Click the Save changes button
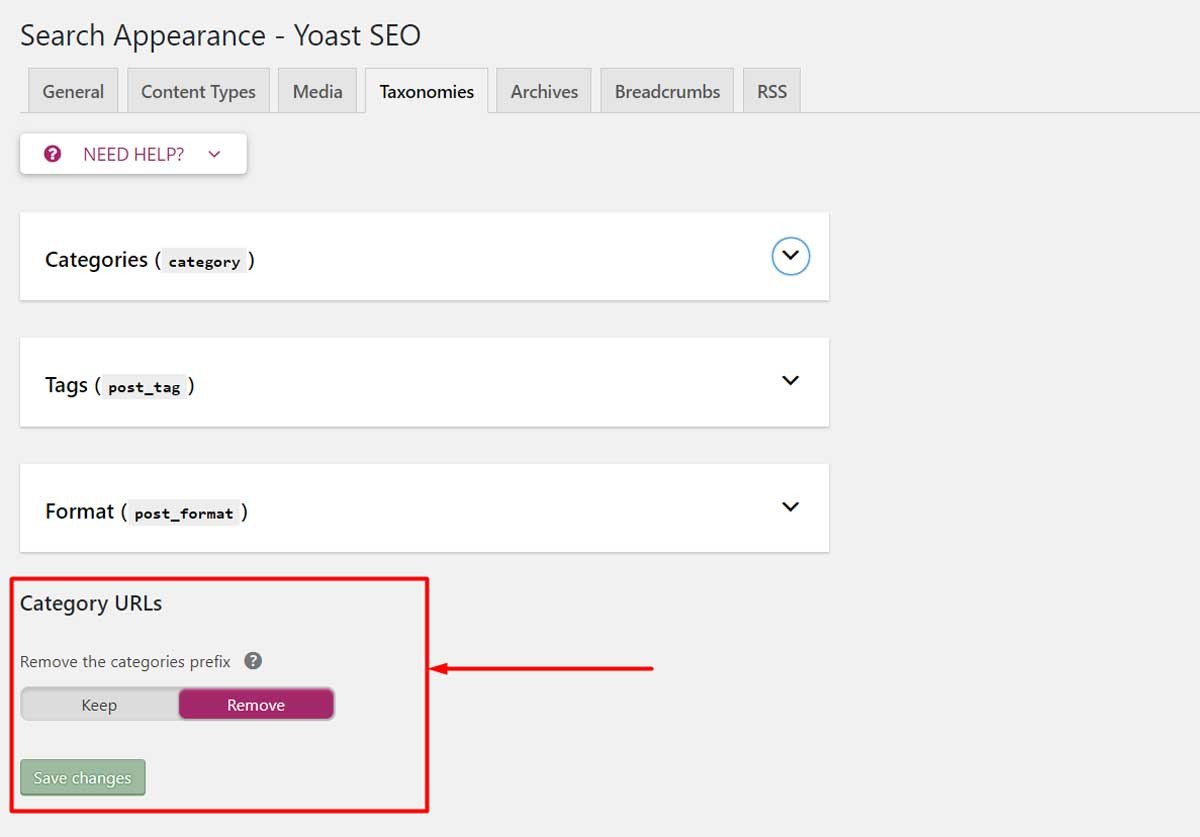Screen dimensions: 1200x837 [x=83, y=778]
